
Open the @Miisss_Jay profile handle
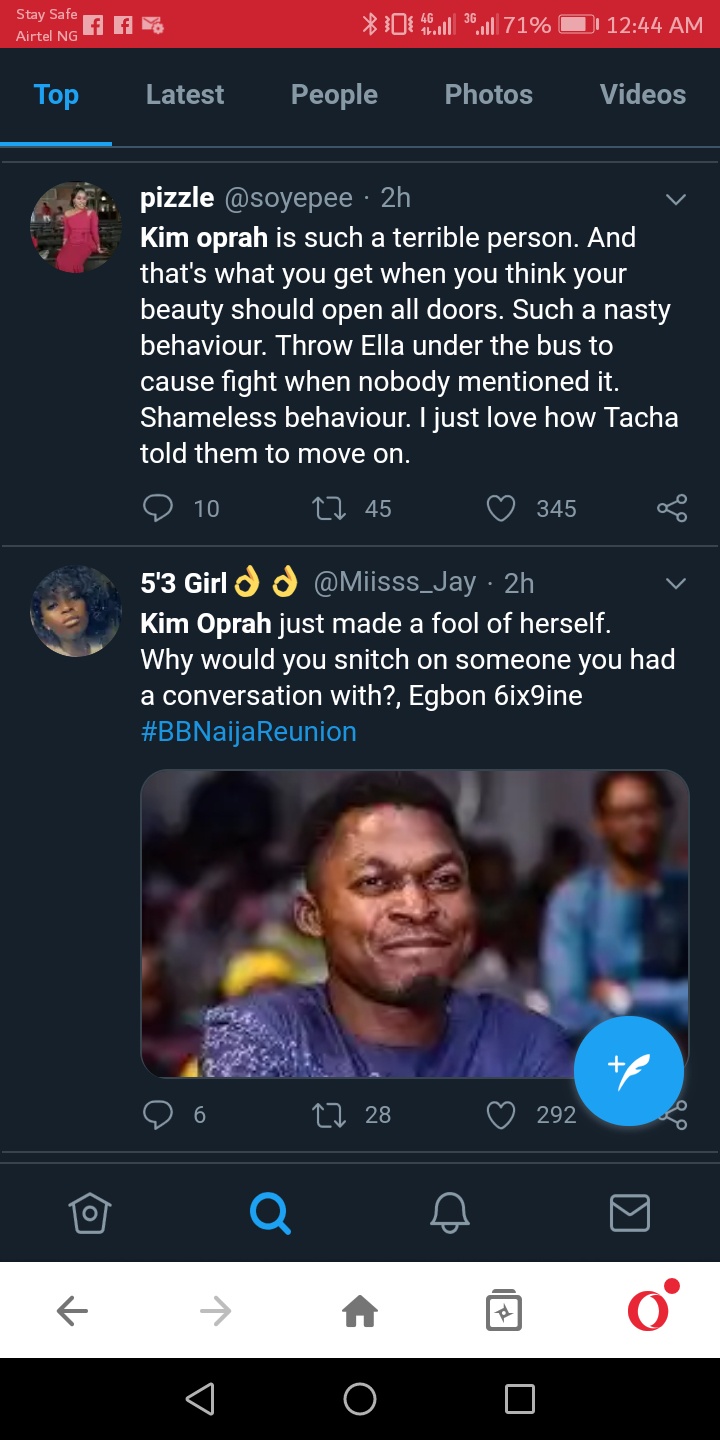(x=394, y=582)
